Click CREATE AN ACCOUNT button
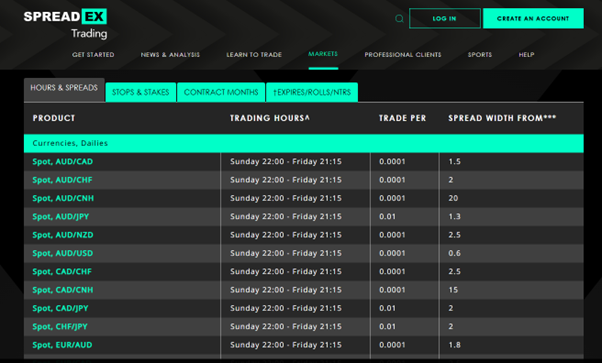The width and height of the screenshot is (602, 363). tap(533, 18)
